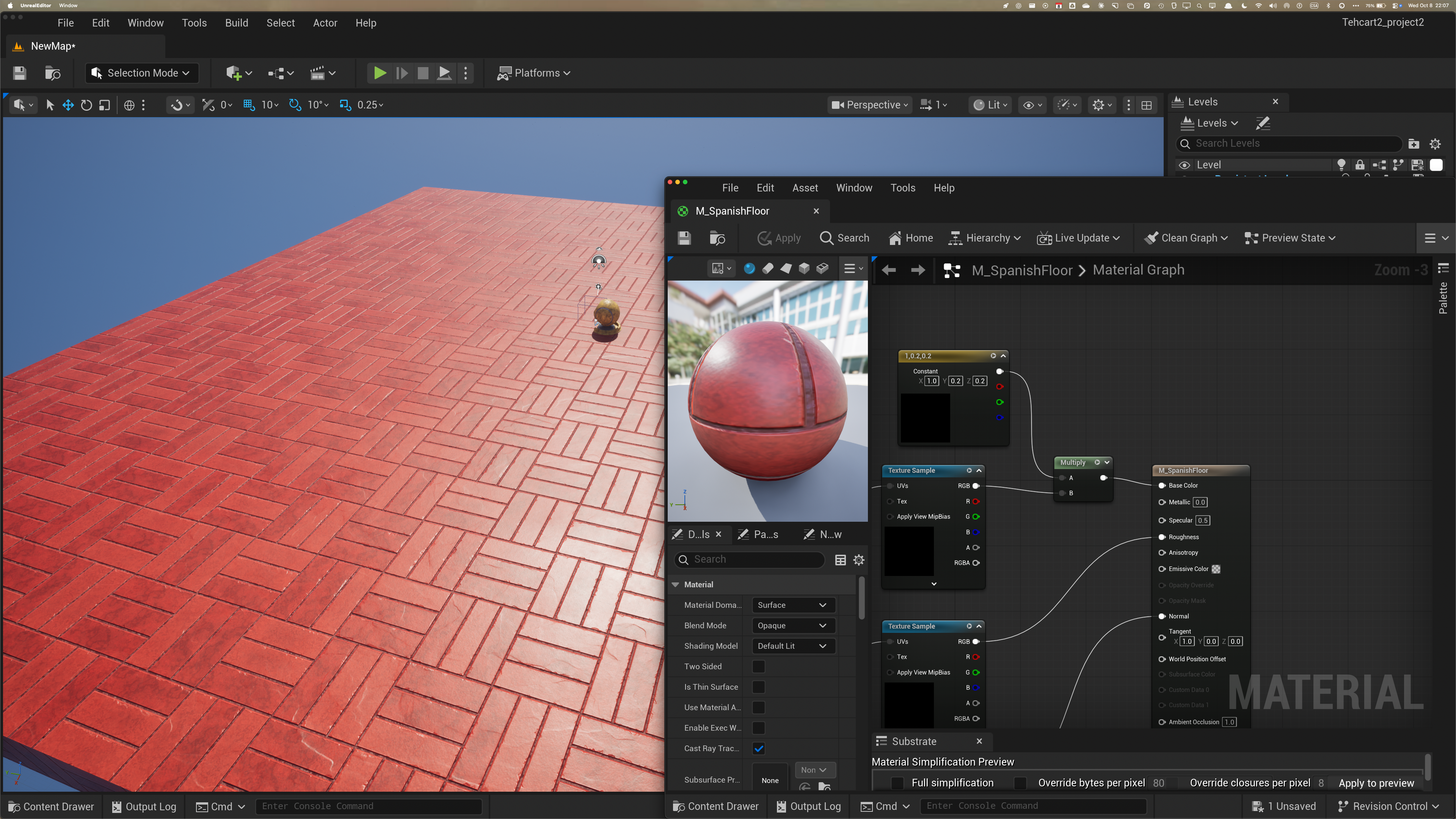The height and width of the screenshot is (819, 1456).
Task: Open the Asset menu in the Material Editor
Action: coord(805,188)
